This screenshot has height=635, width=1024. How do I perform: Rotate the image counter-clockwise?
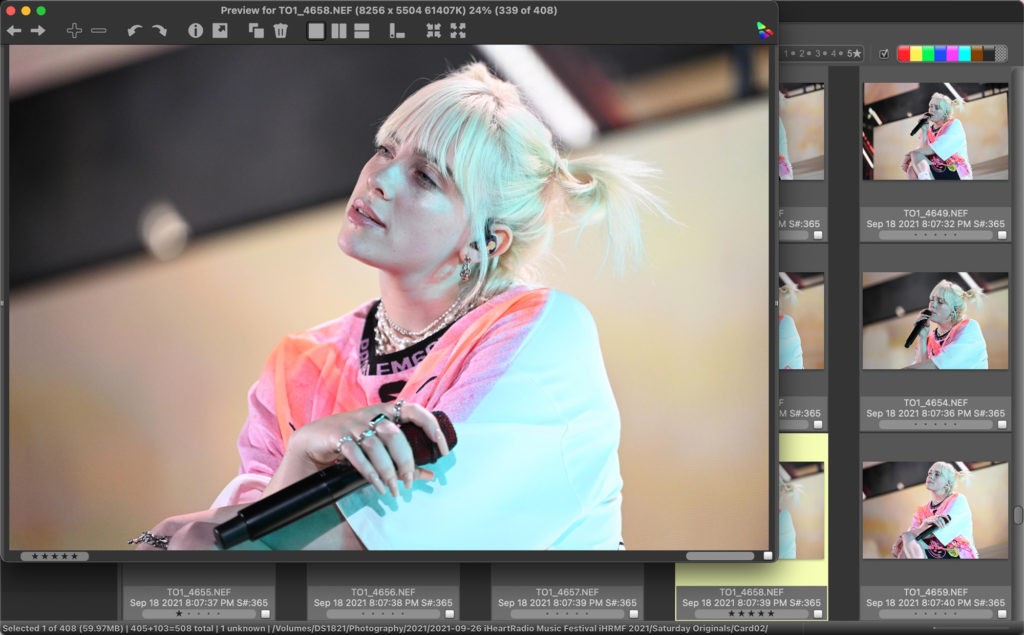click(135, 31)
